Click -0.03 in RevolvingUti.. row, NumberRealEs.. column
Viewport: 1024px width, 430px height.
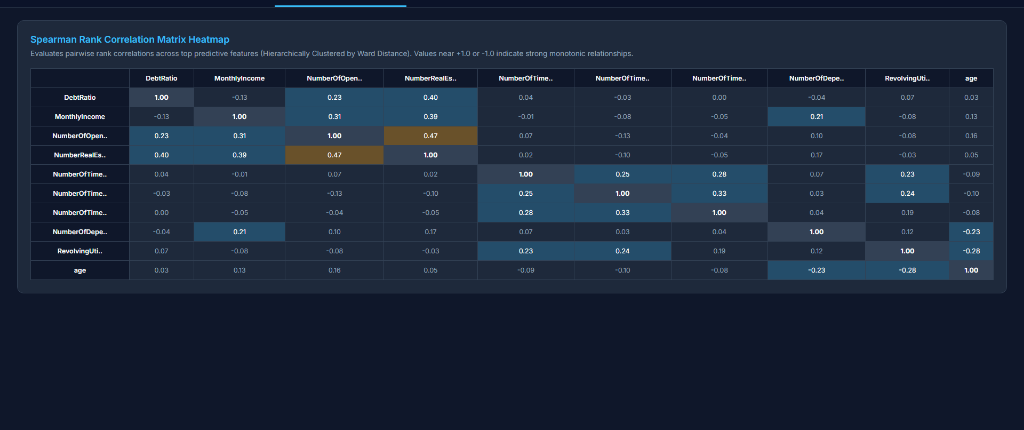[430, 251]
